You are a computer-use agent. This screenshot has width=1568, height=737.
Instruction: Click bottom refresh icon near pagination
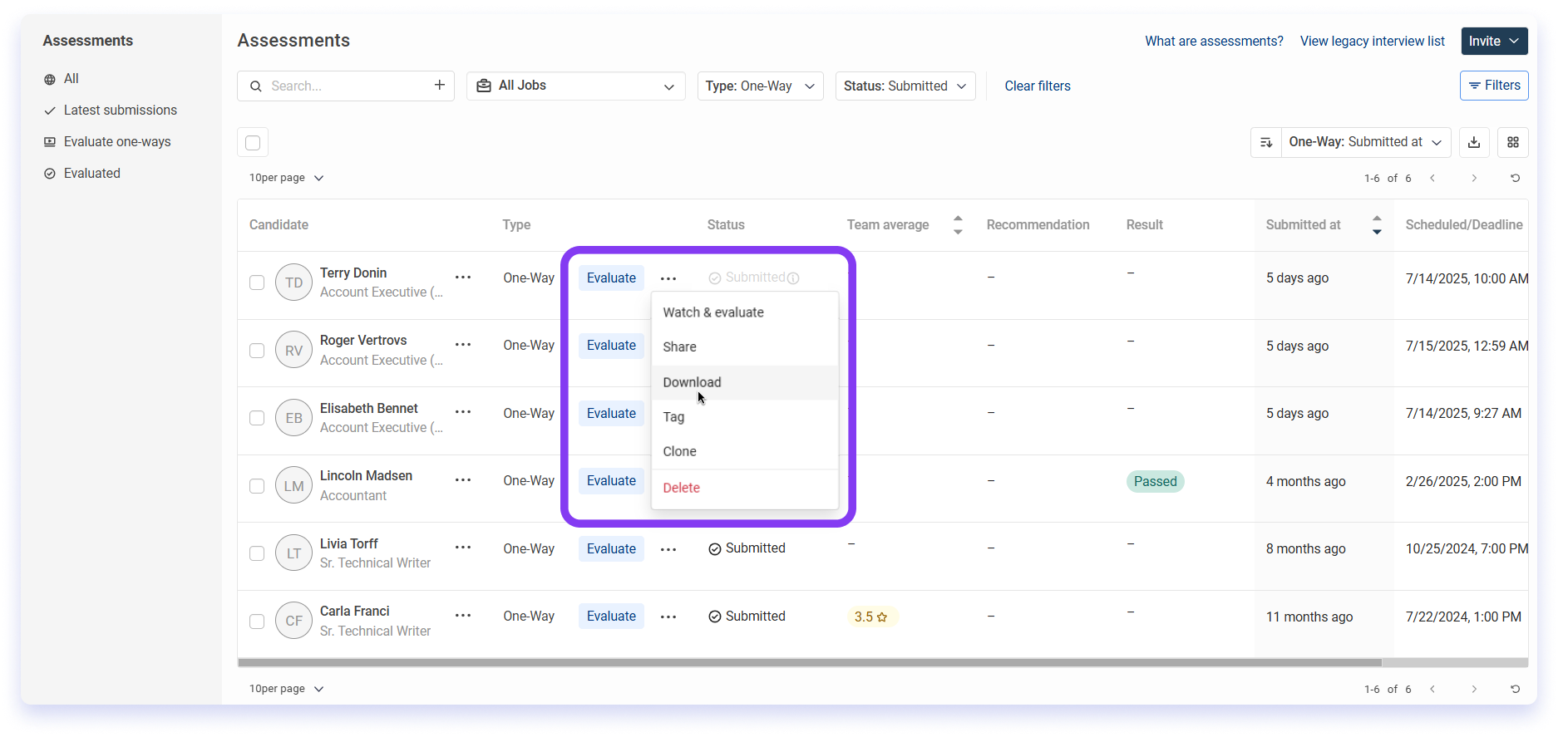(x=1515, y=689)
